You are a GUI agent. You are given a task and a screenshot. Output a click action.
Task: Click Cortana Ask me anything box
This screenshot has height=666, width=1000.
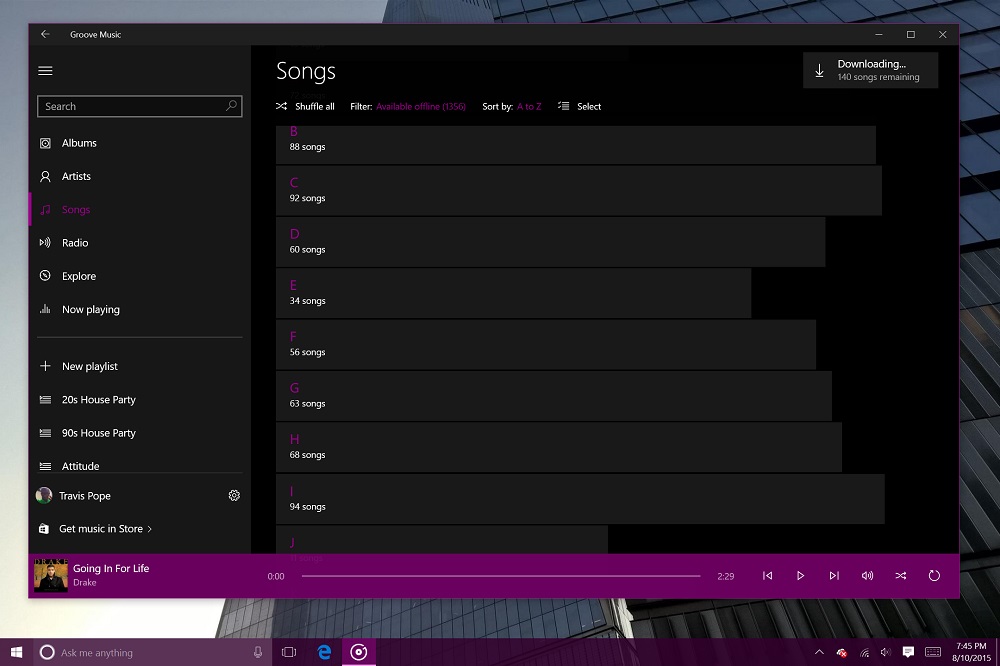coord(150,652)
